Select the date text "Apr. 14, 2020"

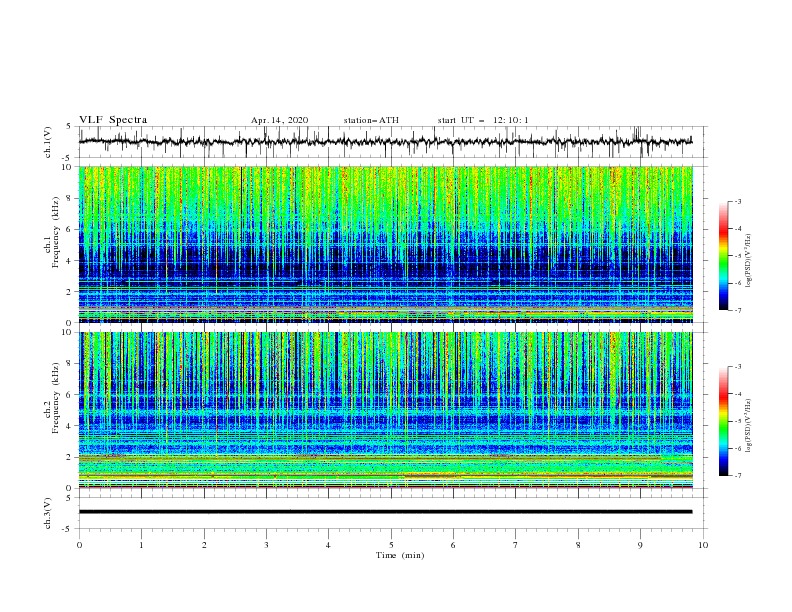279,120
